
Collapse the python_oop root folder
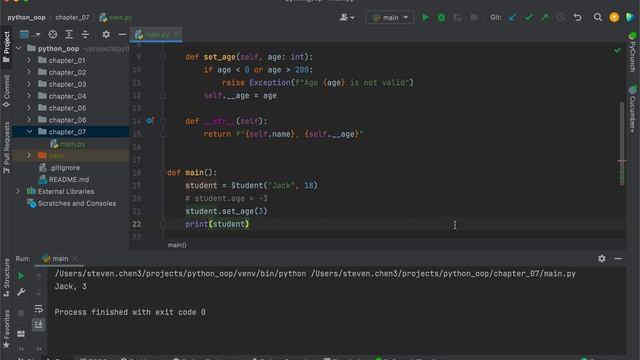(18, 49)
